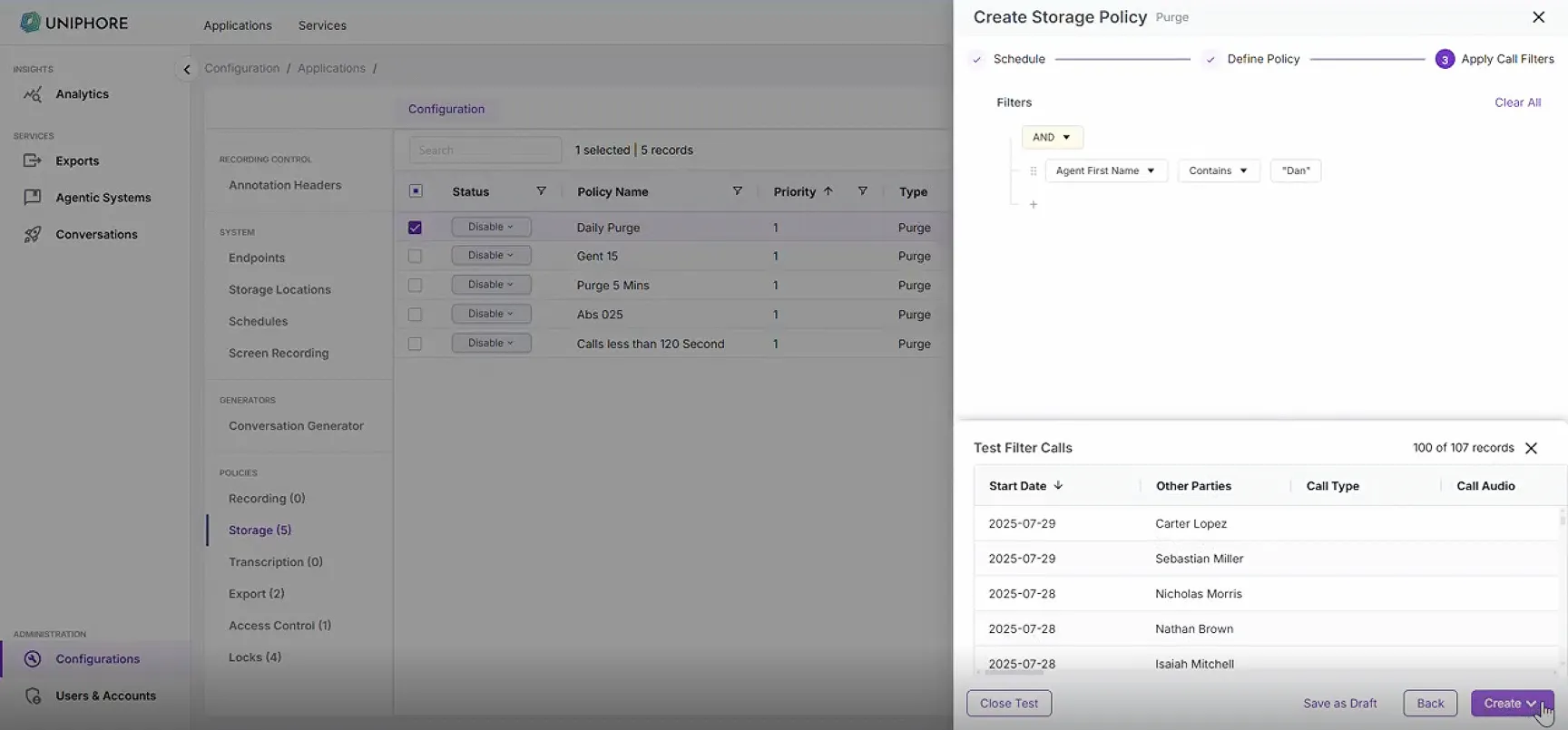
Task: Click the Save as Draft link
Action: tap(1339, 704)
